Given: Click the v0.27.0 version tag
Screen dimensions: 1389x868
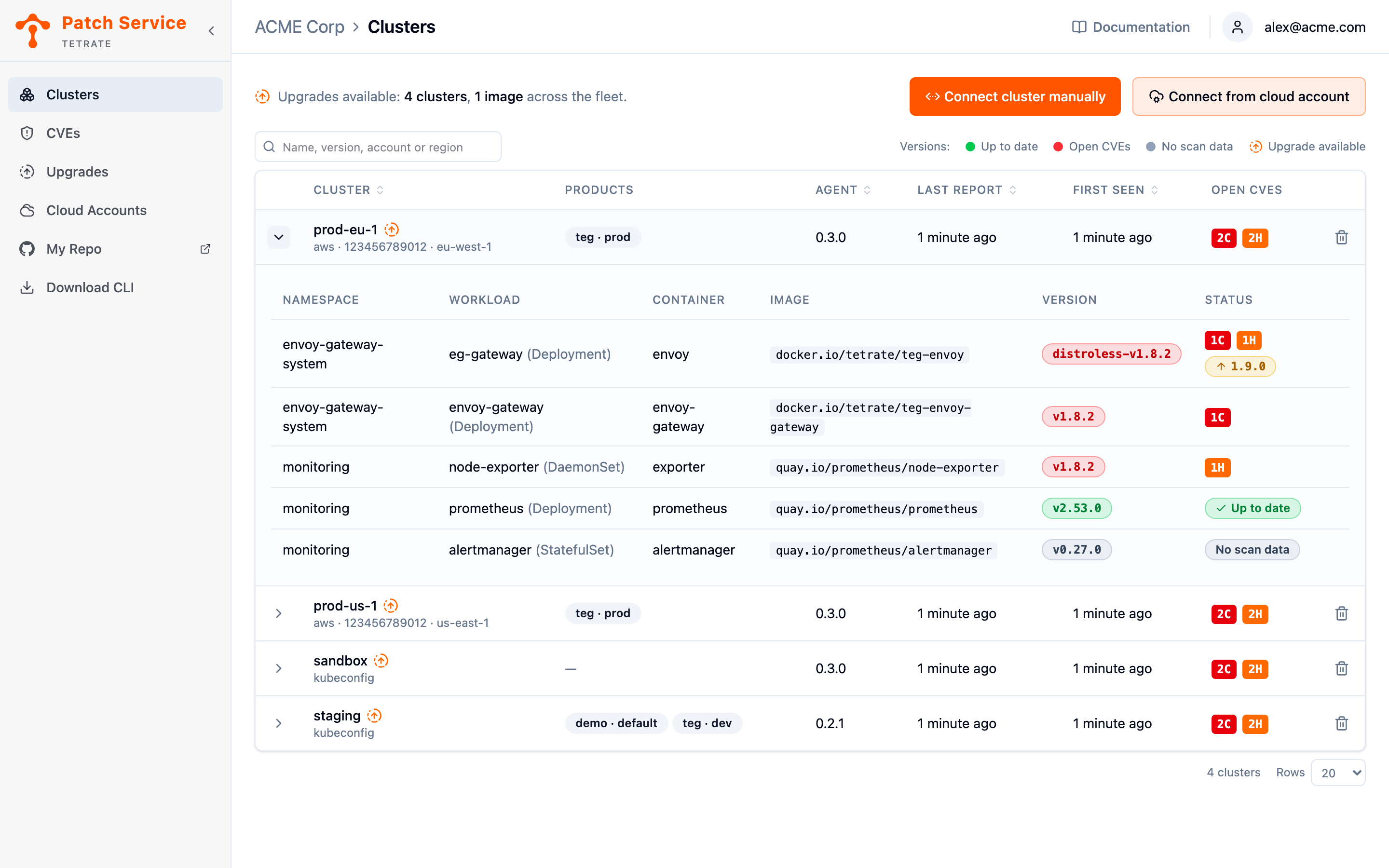Looking at the screenshot, I should coord(1076,549).
